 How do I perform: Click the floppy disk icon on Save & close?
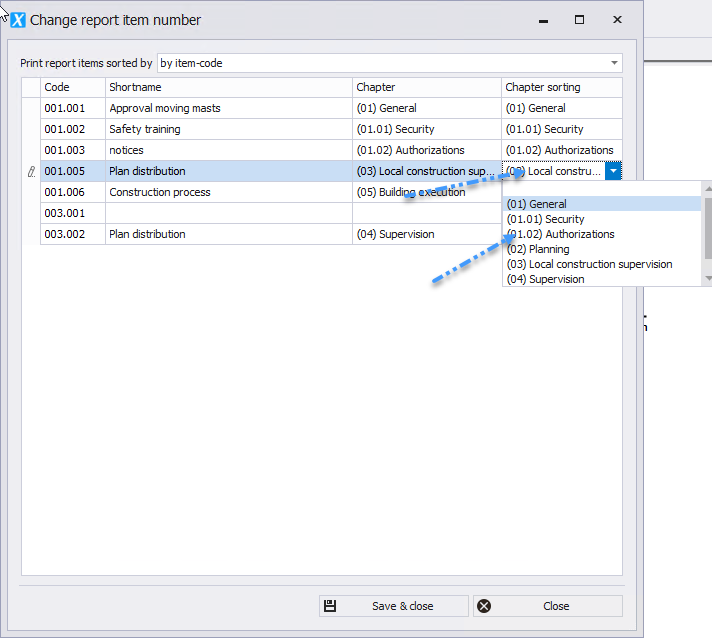(330, 606)
